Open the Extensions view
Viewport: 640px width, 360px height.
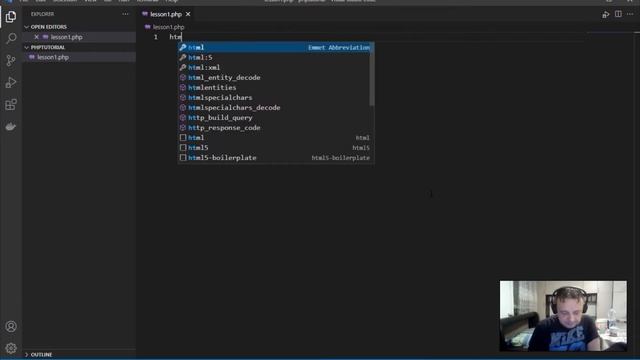coord(11,104)
